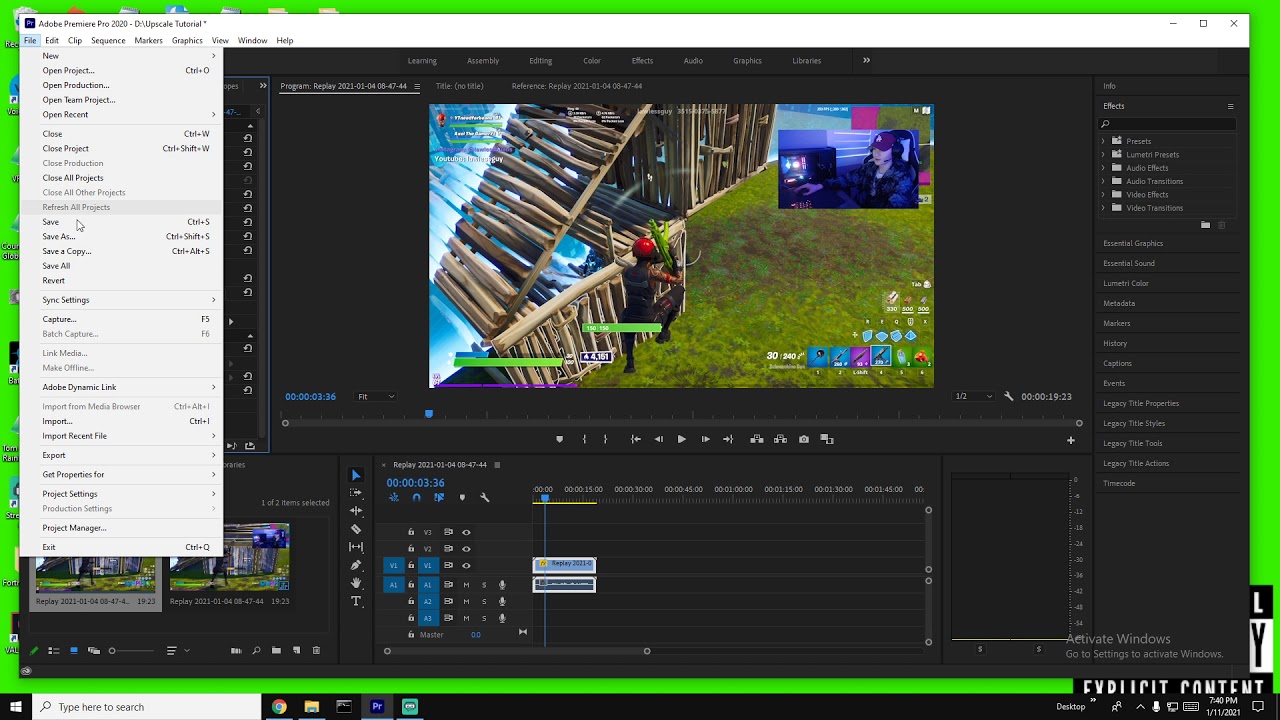
Task: Expand the Video Effects folder
Action: tap(1103, 194)
